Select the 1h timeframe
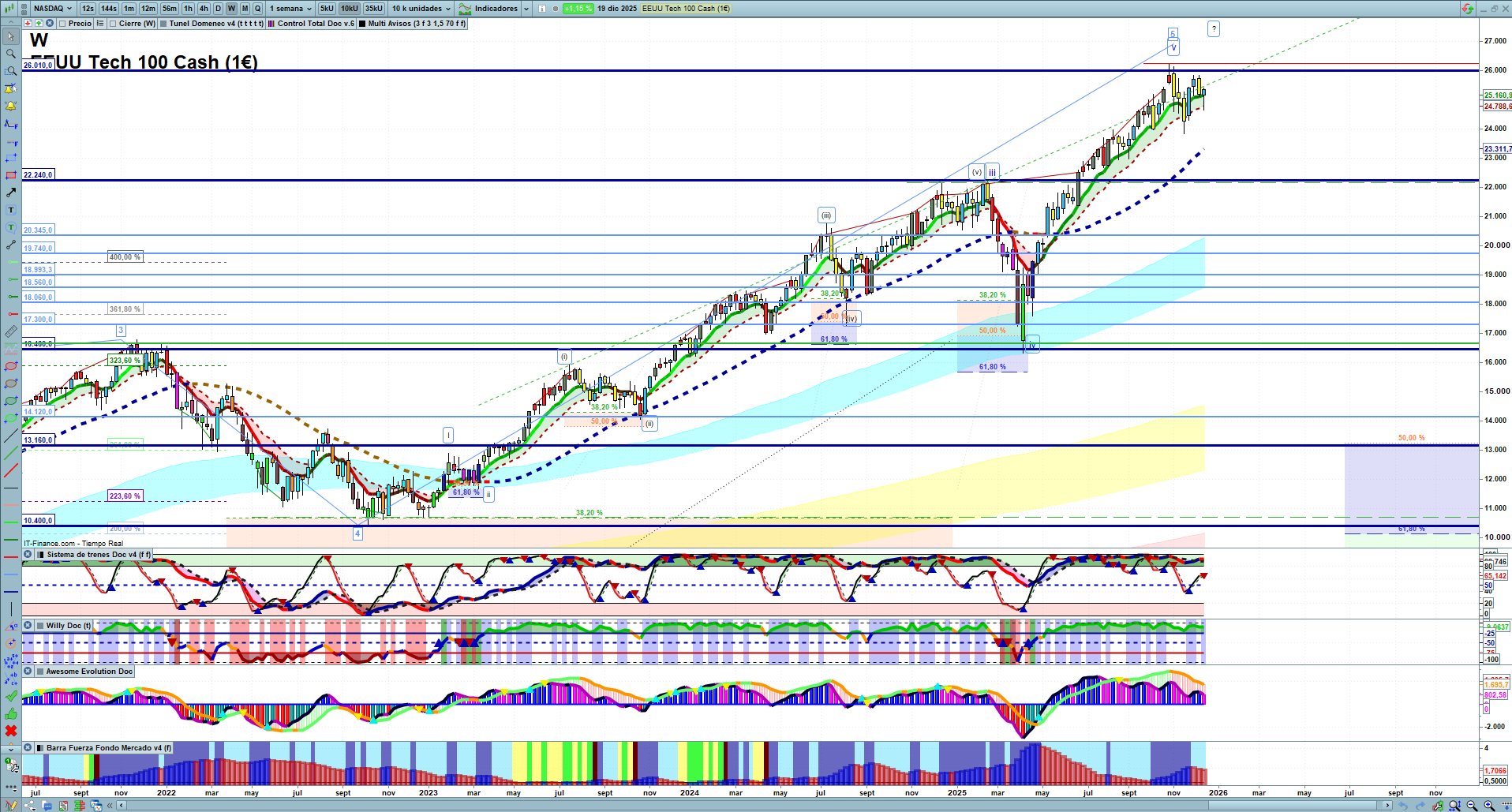The width and height of the screenshot is (1512, 812). 188,9
